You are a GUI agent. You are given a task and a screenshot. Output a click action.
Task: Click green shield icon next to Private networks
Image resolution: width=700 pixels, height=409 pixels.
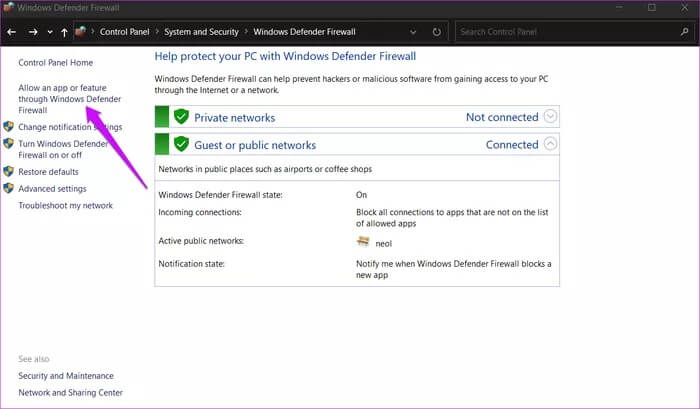point(181,117)
